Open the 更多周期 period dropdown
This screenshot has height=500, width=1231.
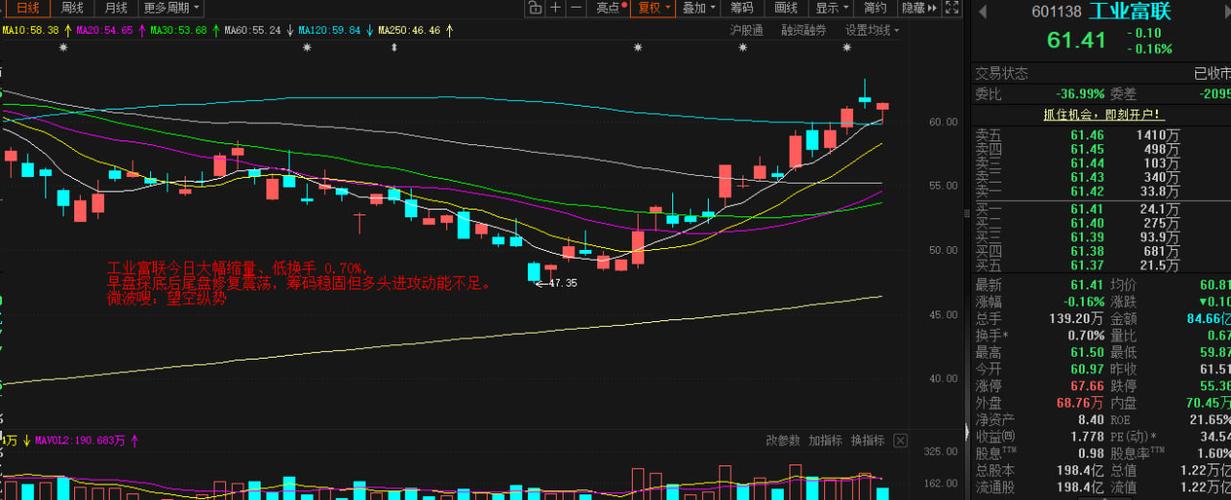pyautogui.click(x=171, y=8)
